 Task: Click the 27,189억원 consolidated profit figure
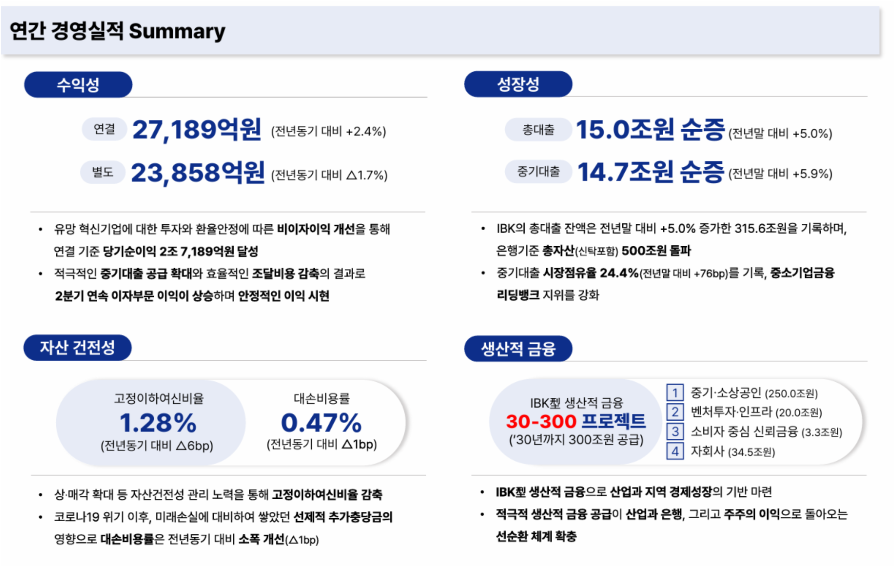(x=198, y=129)
